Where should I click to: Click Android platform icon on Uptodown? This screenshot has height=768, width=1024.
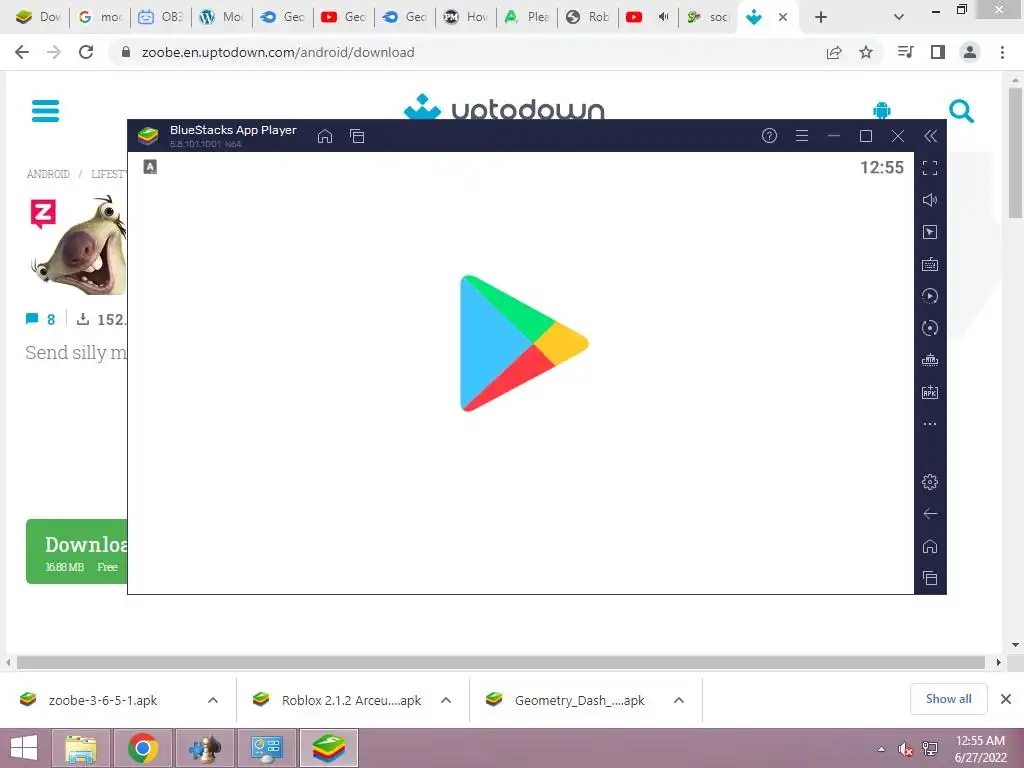point(882,110)
